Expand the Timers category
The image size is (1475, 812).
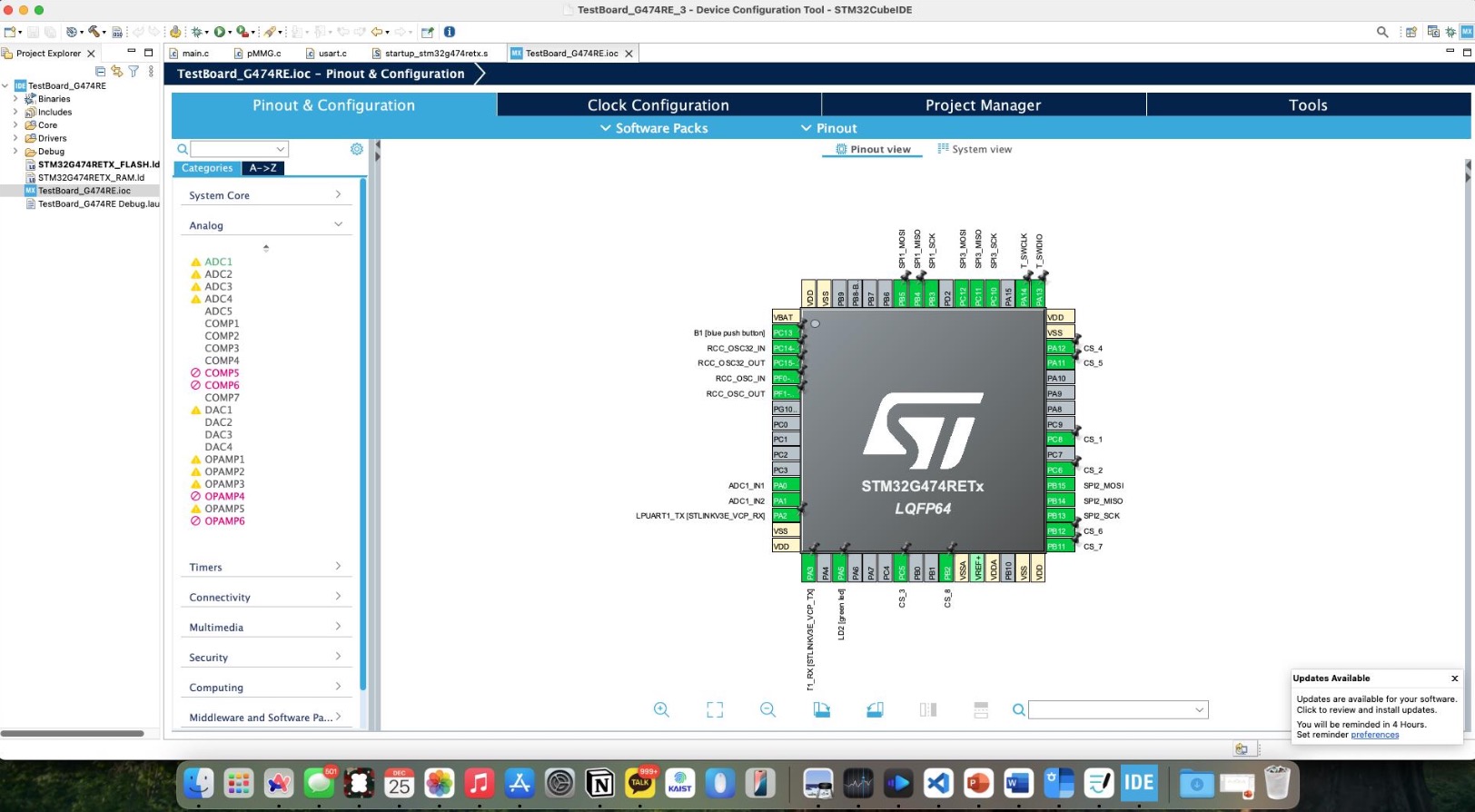pos(264,567)
